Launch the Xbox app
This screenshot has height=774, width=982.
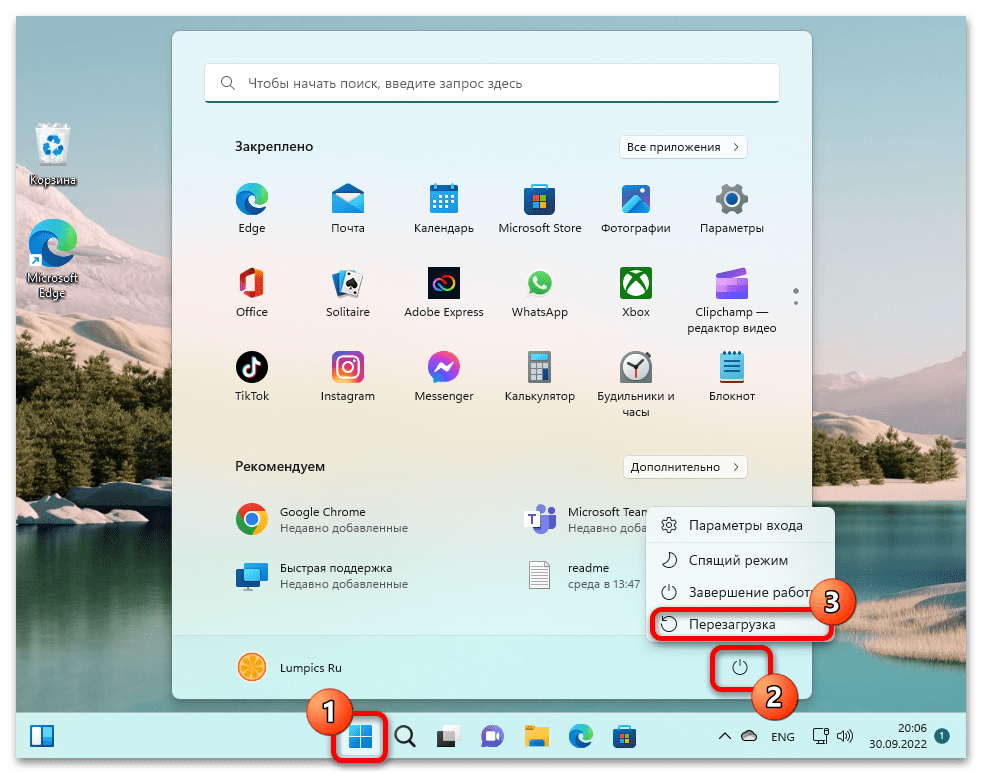(636, 293)
